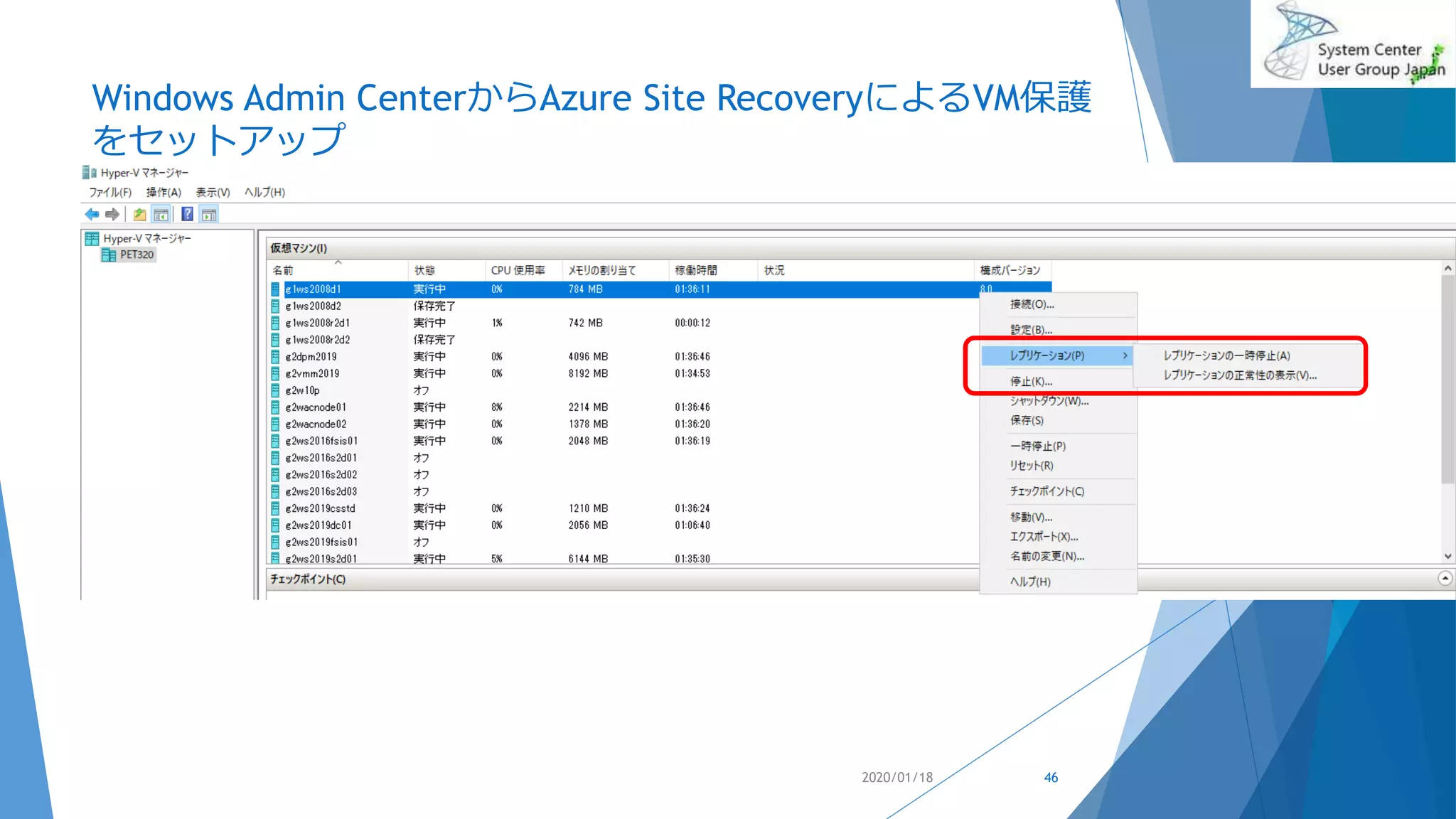Select VM icon for g2ws2016s2d03

275,491
